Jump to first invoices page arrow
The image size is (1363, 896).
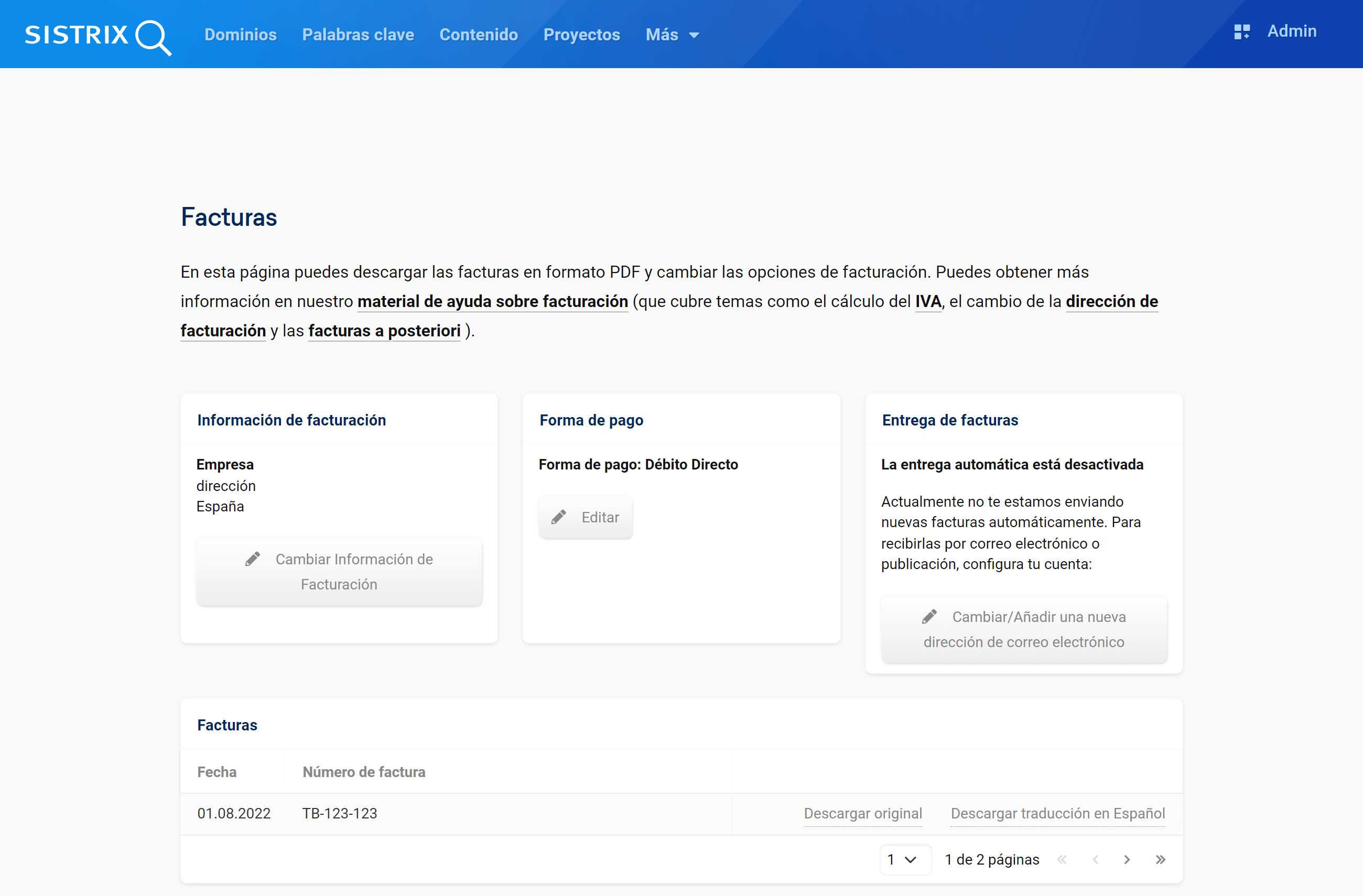(1062, 859)
